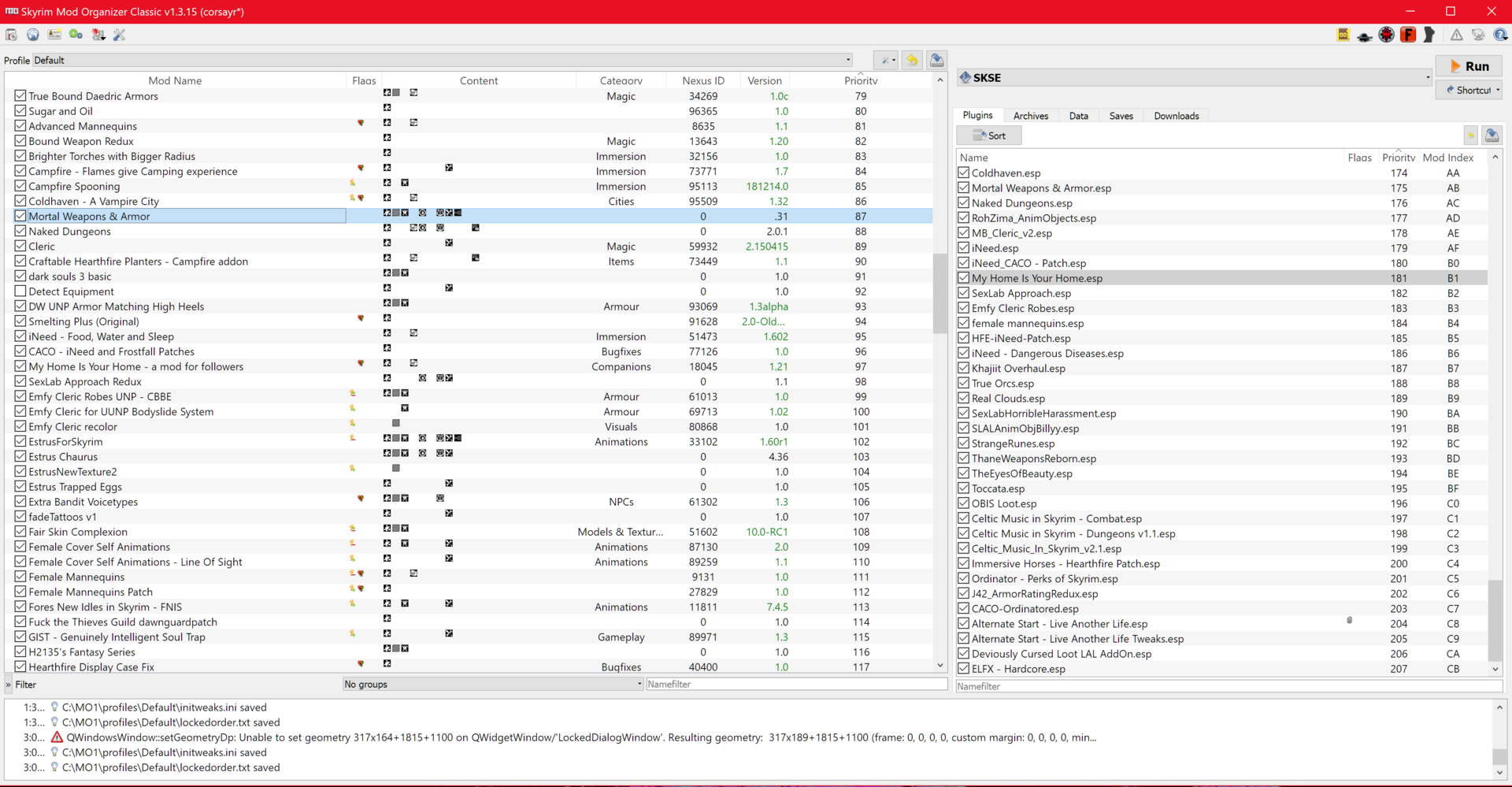
Task: Click the black hat shortcut icon in toolbar
Action: 1365,35
